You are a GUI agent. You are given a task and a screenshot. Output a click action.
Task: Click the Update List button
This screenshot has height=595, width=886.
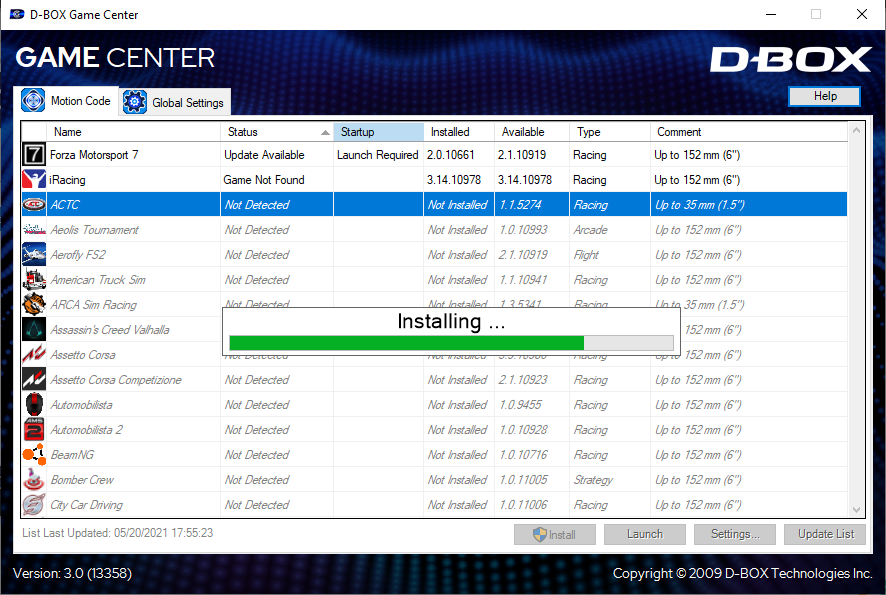825,534
